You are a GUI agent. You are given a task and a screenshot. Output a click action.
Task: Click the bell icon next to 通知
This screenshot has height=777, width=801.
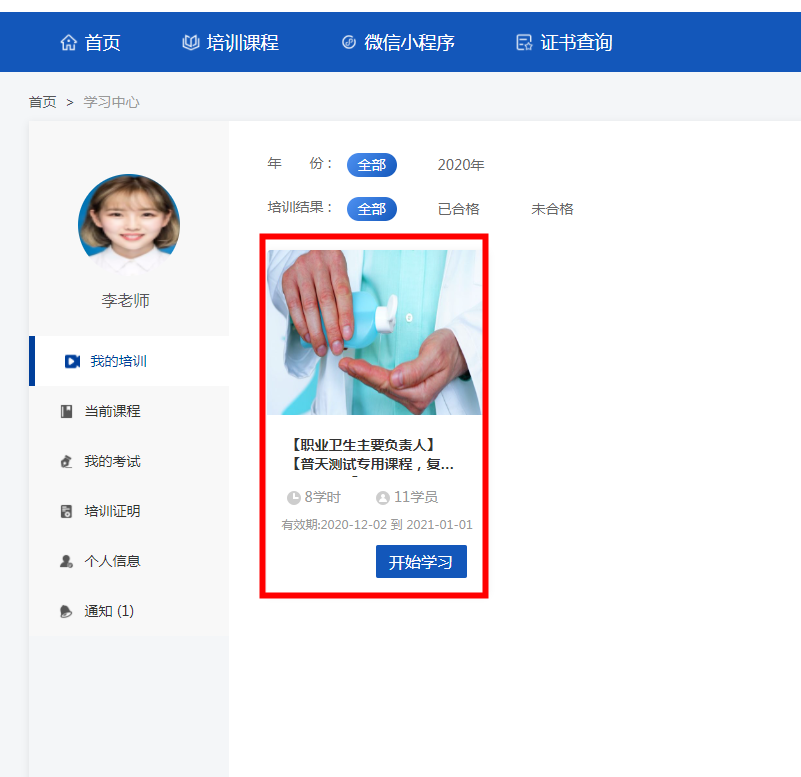66,611
